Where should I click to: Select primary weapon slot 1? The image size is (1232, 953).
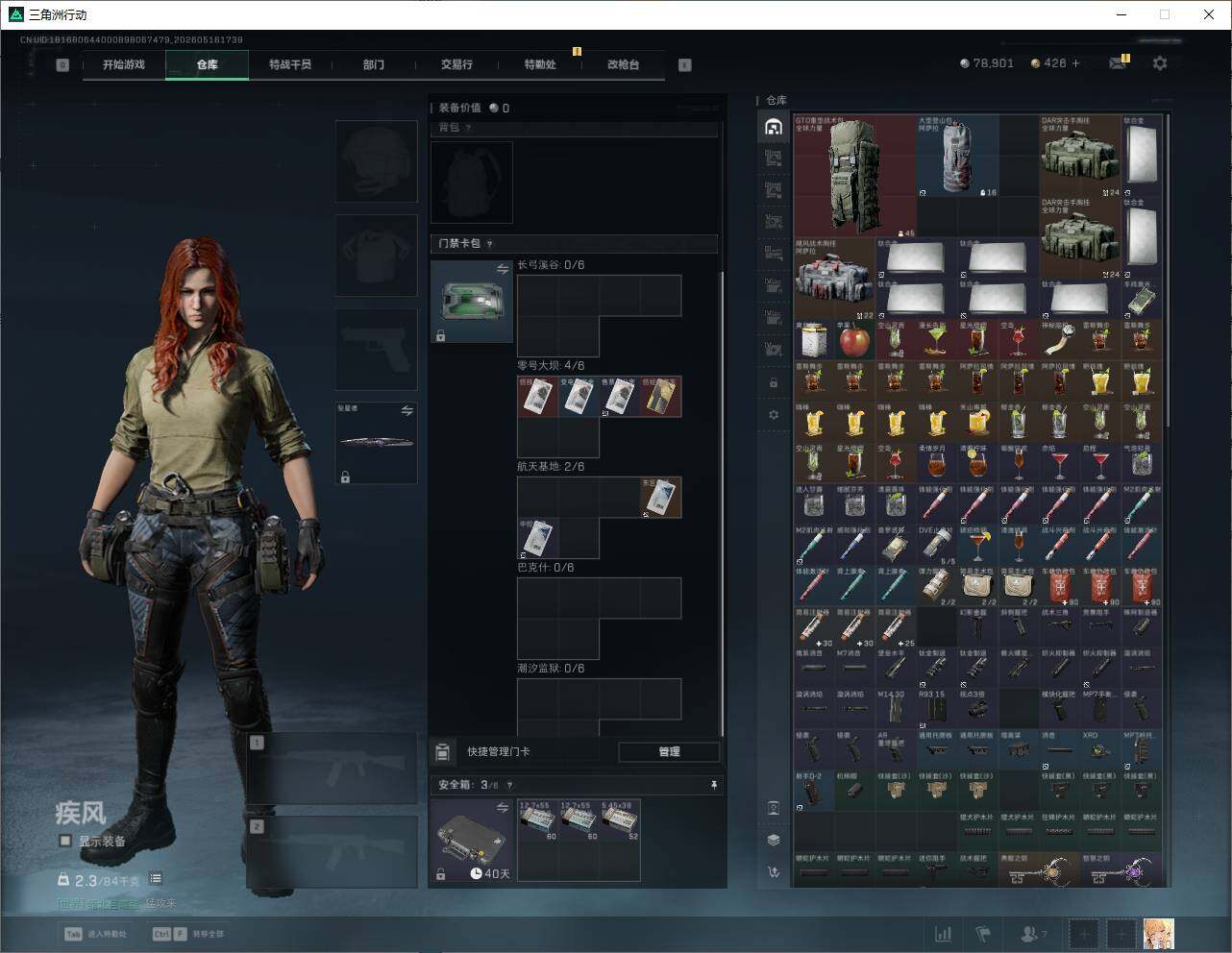(333, 769)
